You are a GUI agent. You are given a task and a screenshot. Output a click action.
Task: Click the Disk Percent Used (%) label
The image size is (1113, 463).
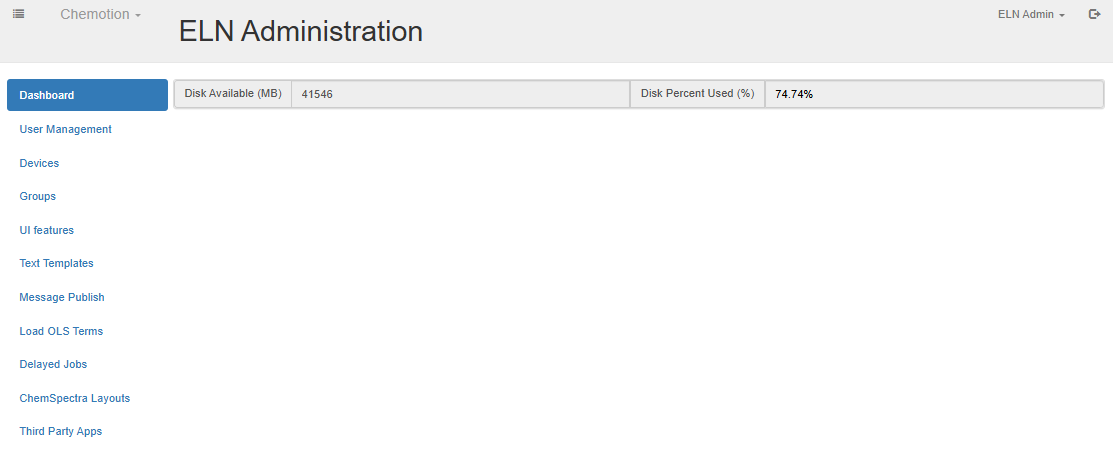pyautogui.click(x=697, y=94)
